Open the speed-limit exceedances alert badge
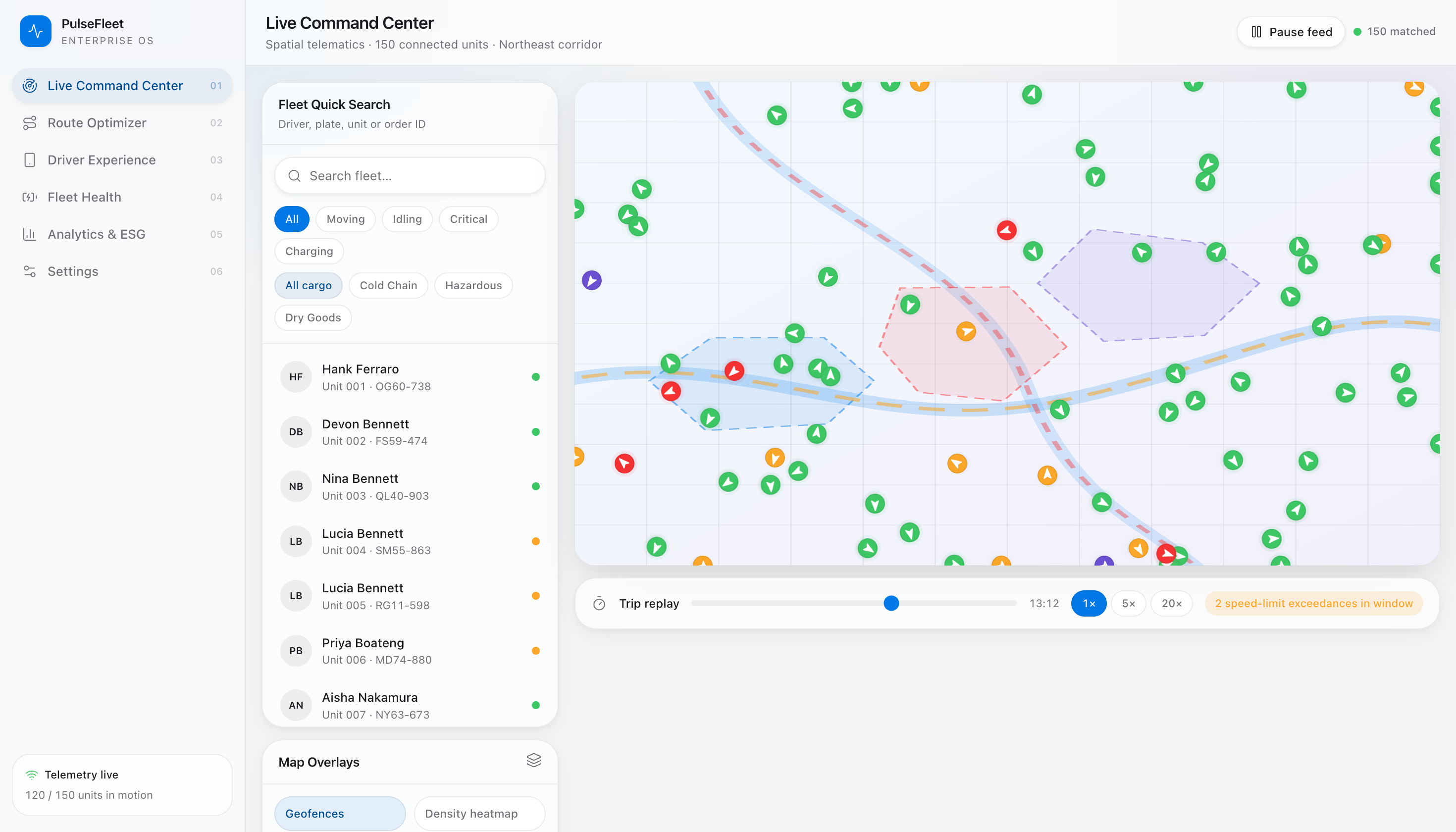The image size is (1456, 832). (x=1314, y=603)
